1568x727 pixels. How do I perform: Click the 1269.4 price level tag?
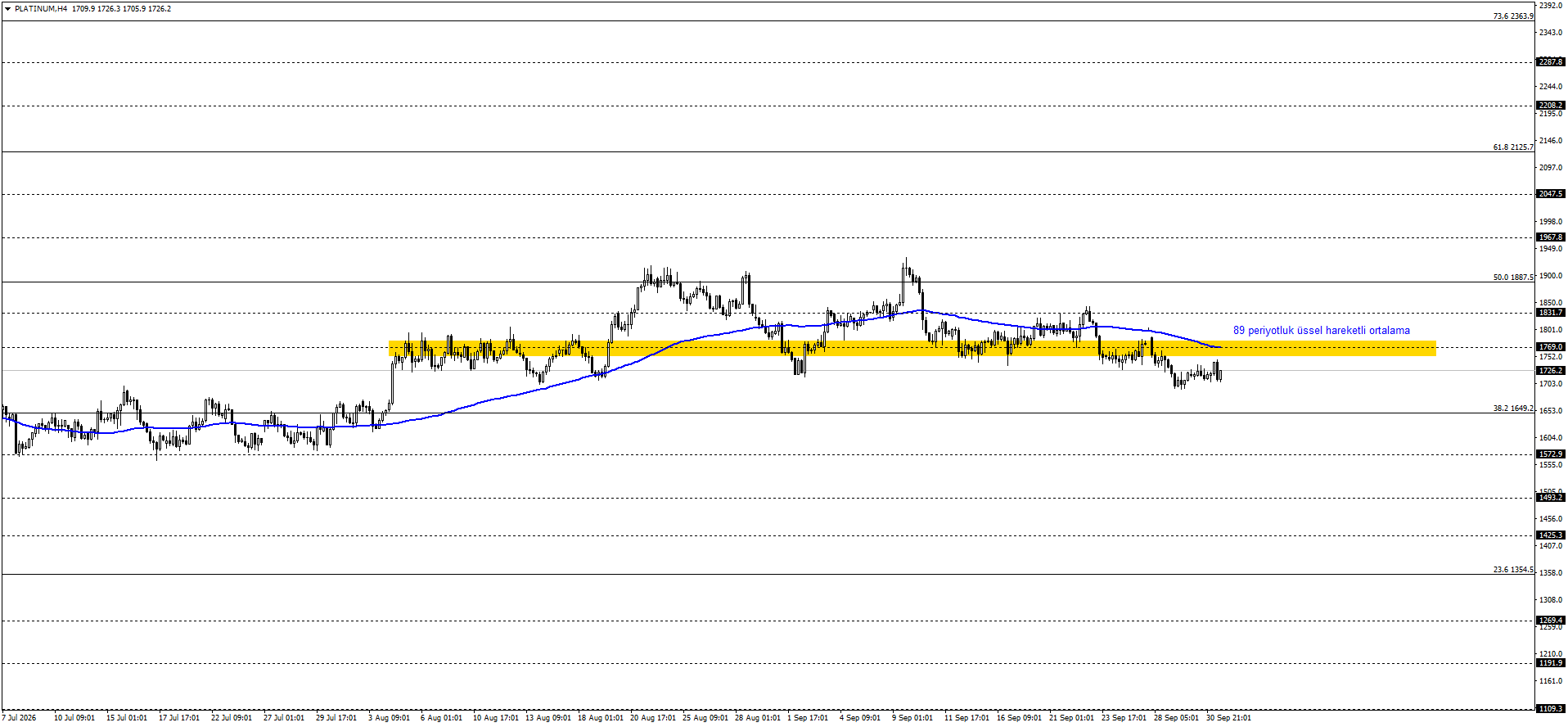[1551, 621]
